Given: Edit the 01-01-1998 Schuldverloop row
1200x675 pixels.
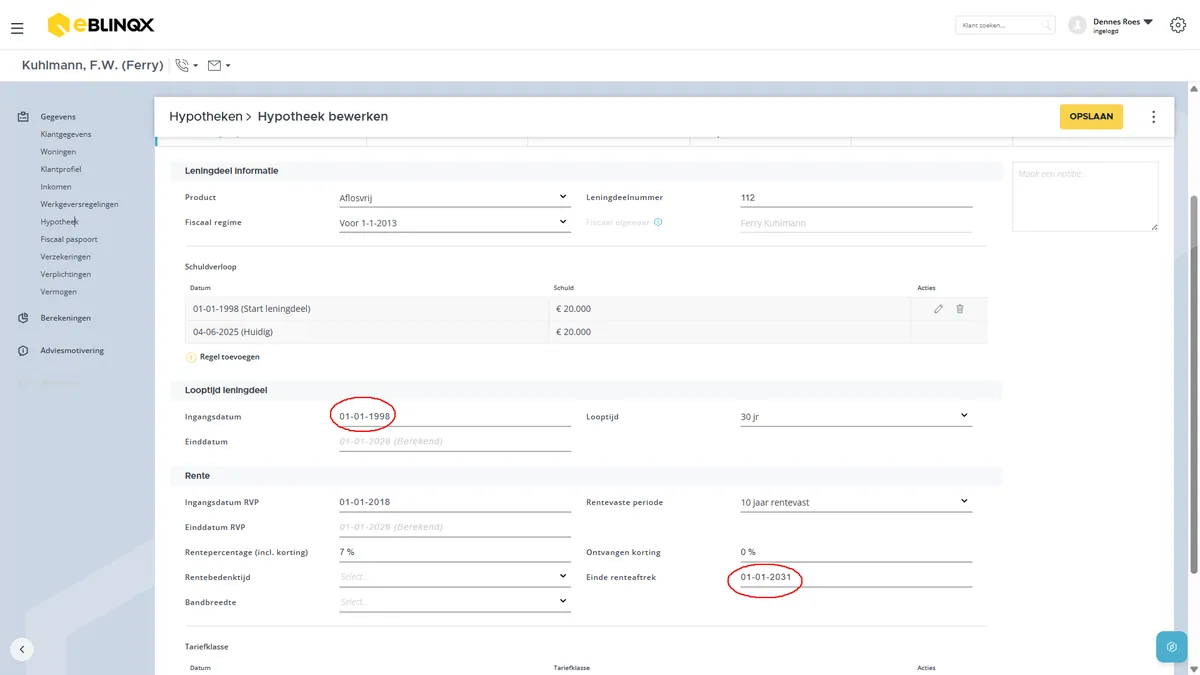Looking at the screenshot, I should 938,309.
